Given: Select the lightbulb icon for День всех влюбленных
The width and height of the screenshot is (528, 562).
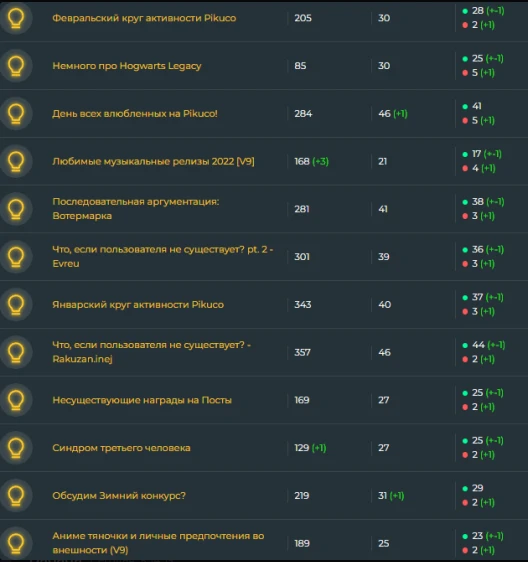Looking at the screenshot, I should [x=16, y=113].
